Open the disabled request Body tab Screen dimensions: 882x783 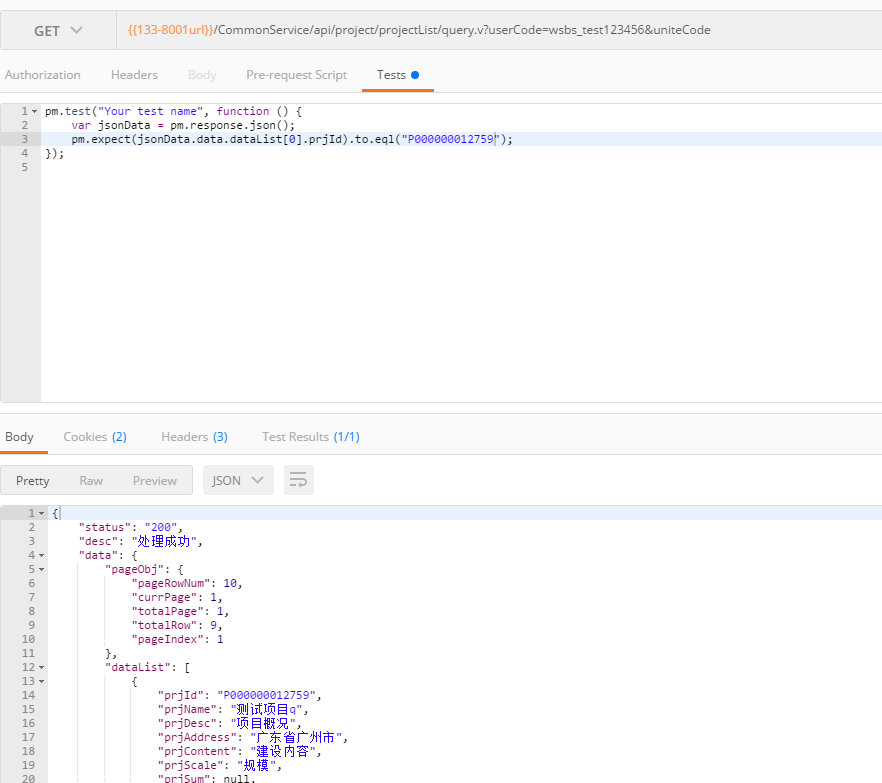click(x=202, y=75)
